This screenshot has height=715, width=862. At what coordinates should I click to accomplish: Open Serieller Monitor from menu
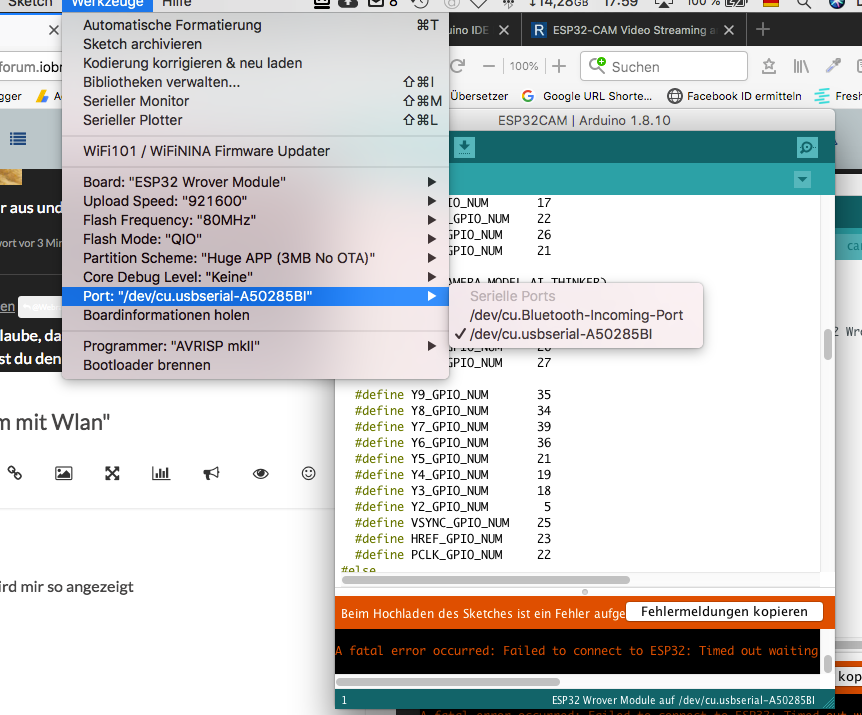[255, 101]
